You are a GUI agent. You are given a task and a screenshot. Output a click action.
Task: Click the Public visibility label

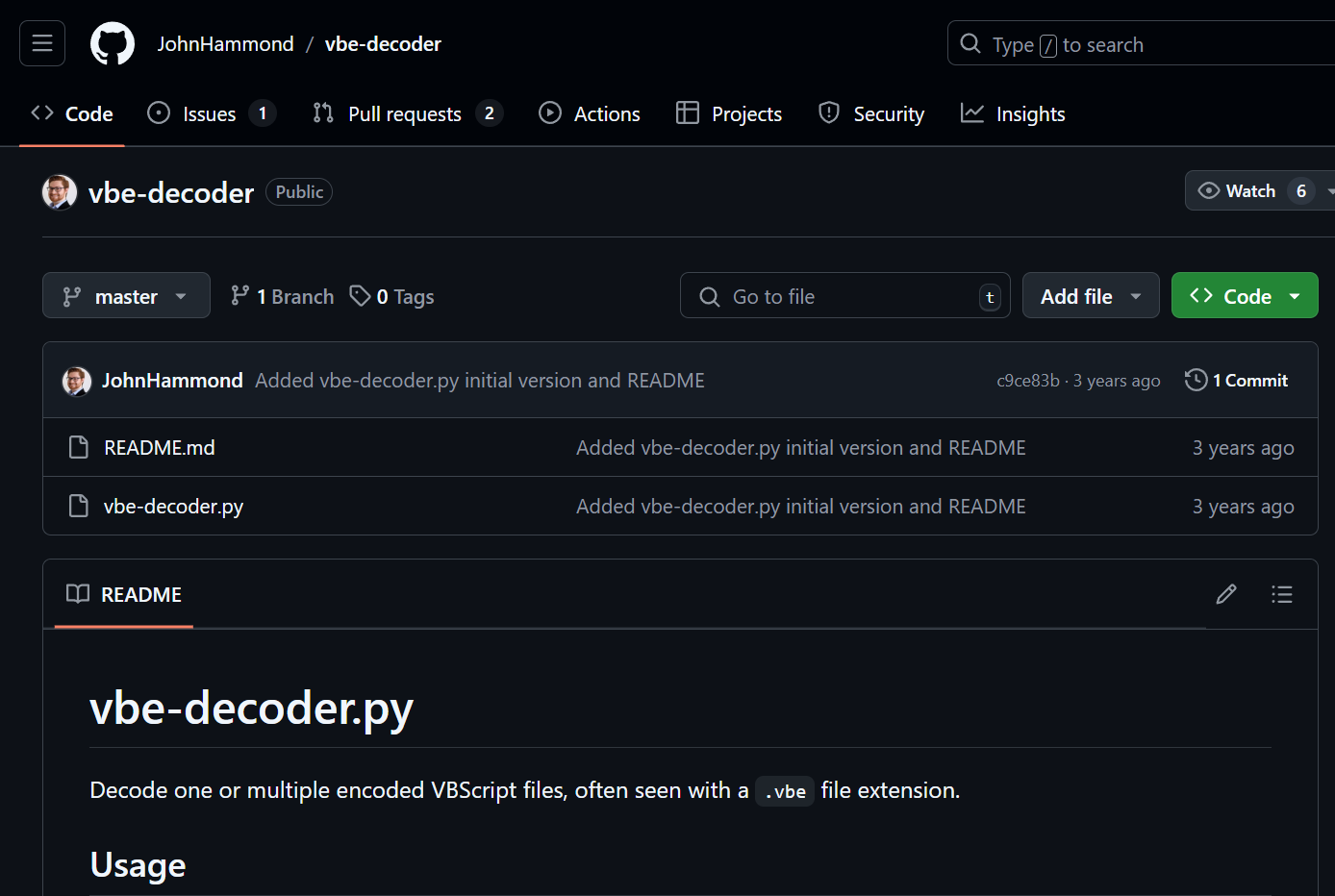point(299,192)
